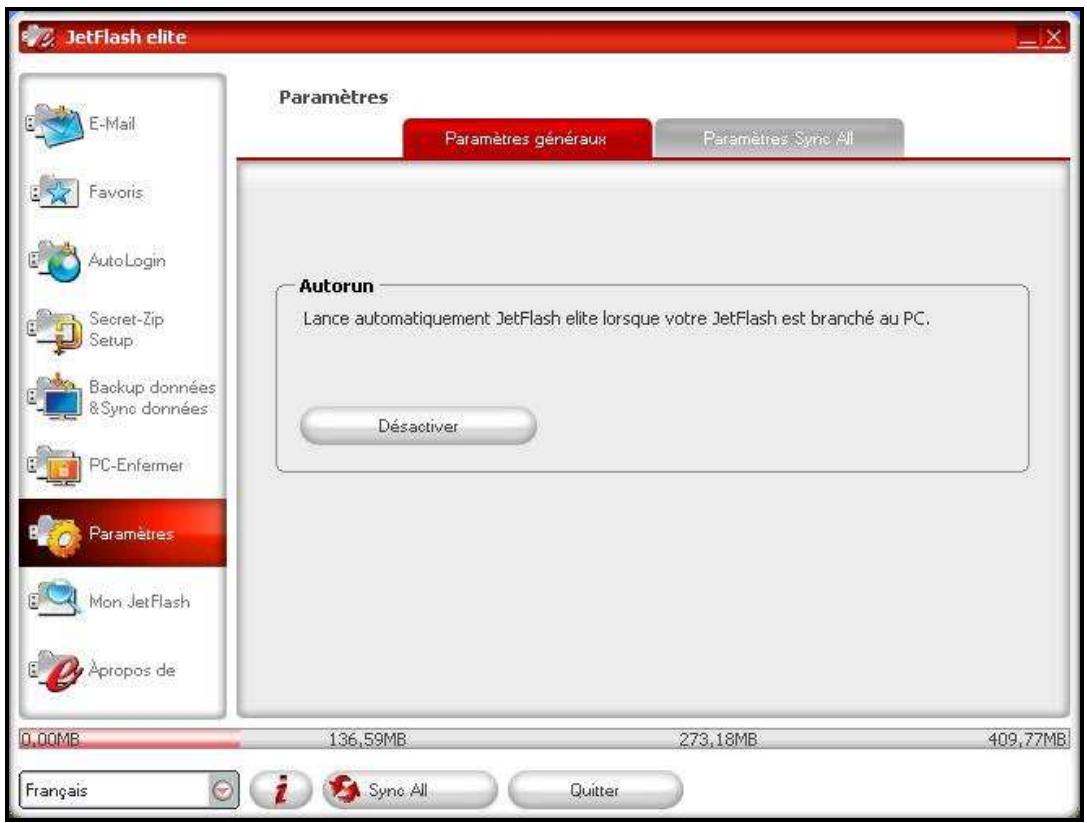The height and width of the screenshot is (823, 1087).
Task: Select the E-Mail label in sidebar
Action: [112, 123]
